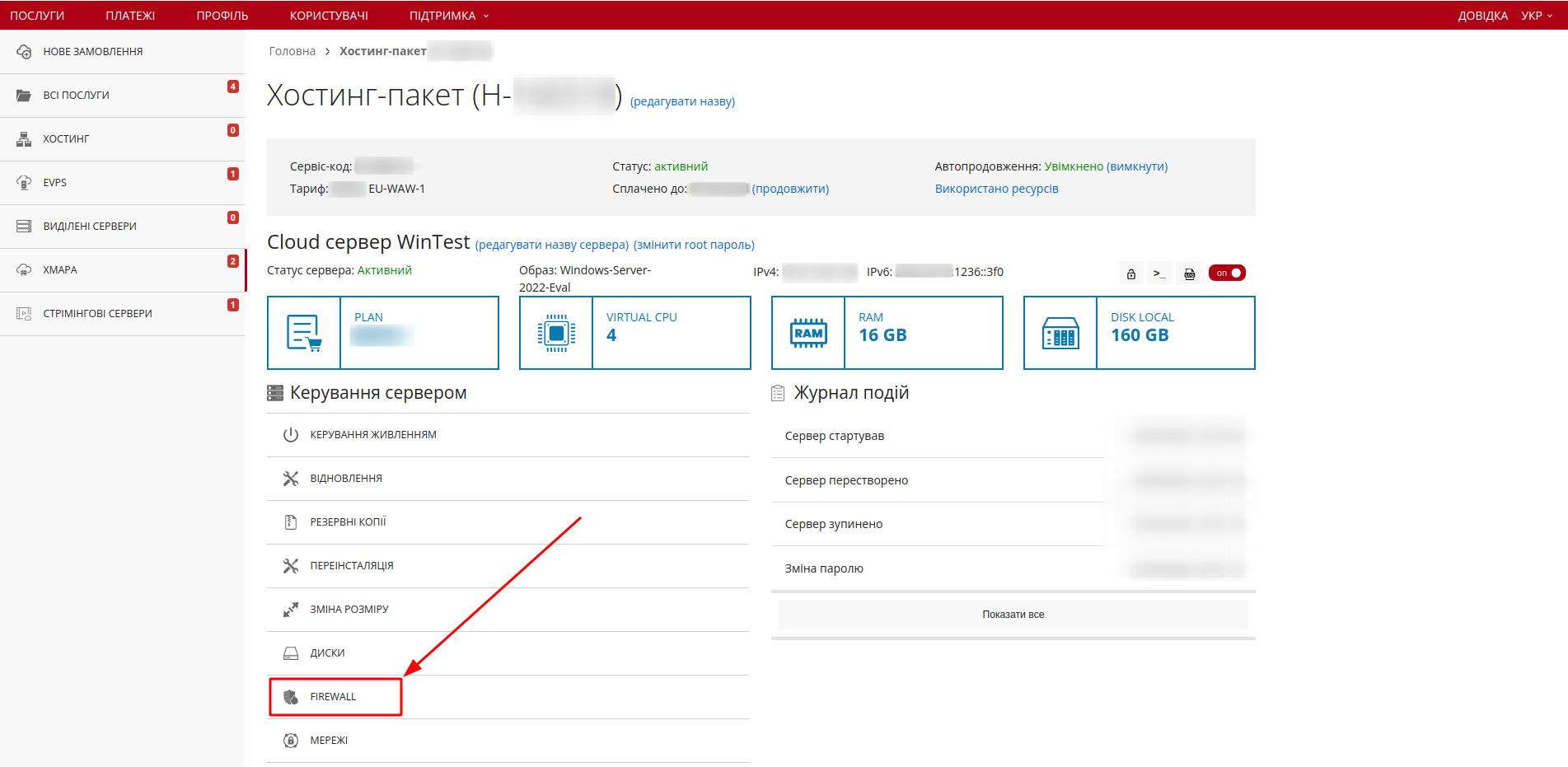This screenshot has height=767, width=1568.
Task: Click the resize arrows icon for ЗМІНА РОЗМІРУ
Action: click(291, 610)
